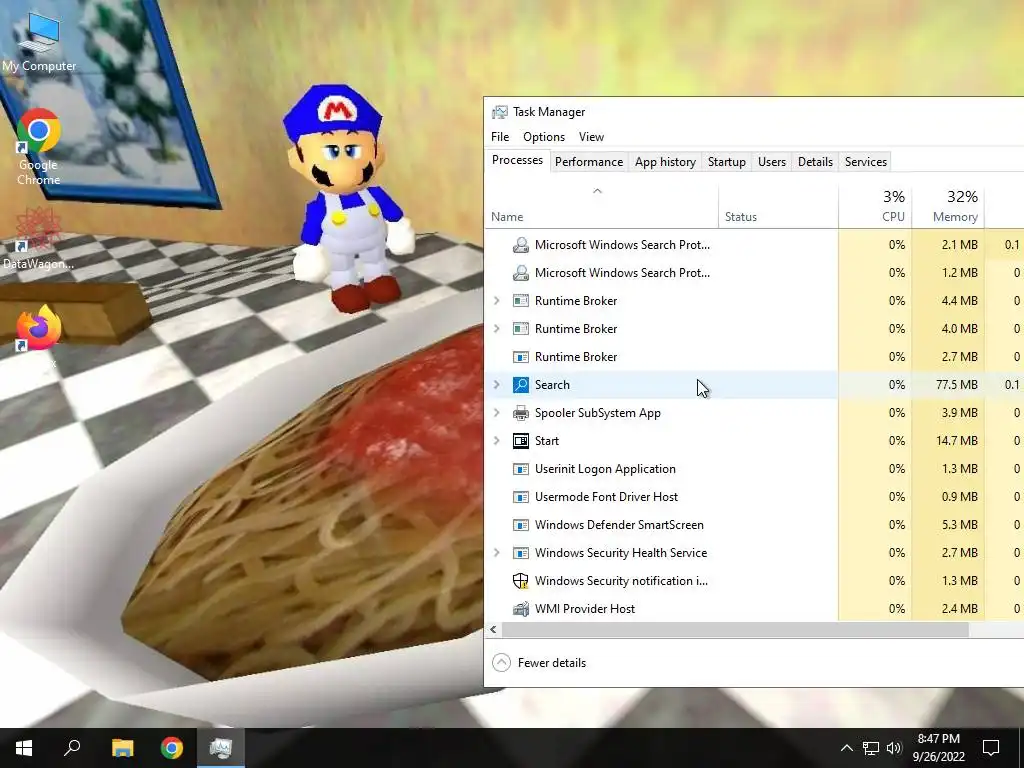Sort by the CPU column header
This screenshot has width=1024, height=768.
(x=875, y=208)
